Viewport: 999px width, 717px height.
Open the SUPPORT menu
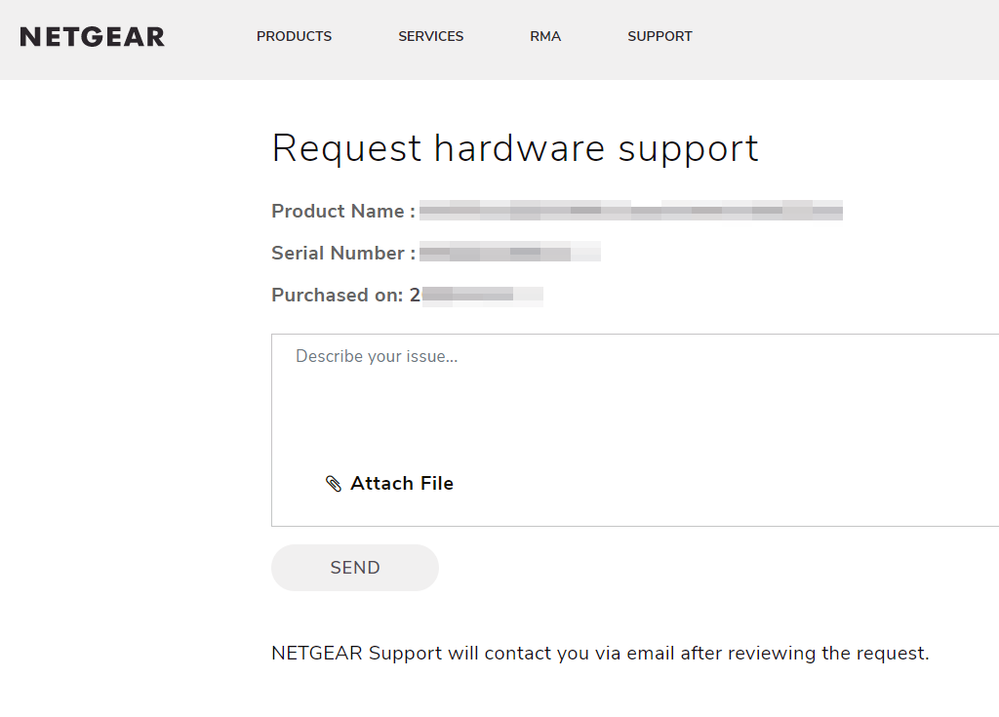coord(660,36)
